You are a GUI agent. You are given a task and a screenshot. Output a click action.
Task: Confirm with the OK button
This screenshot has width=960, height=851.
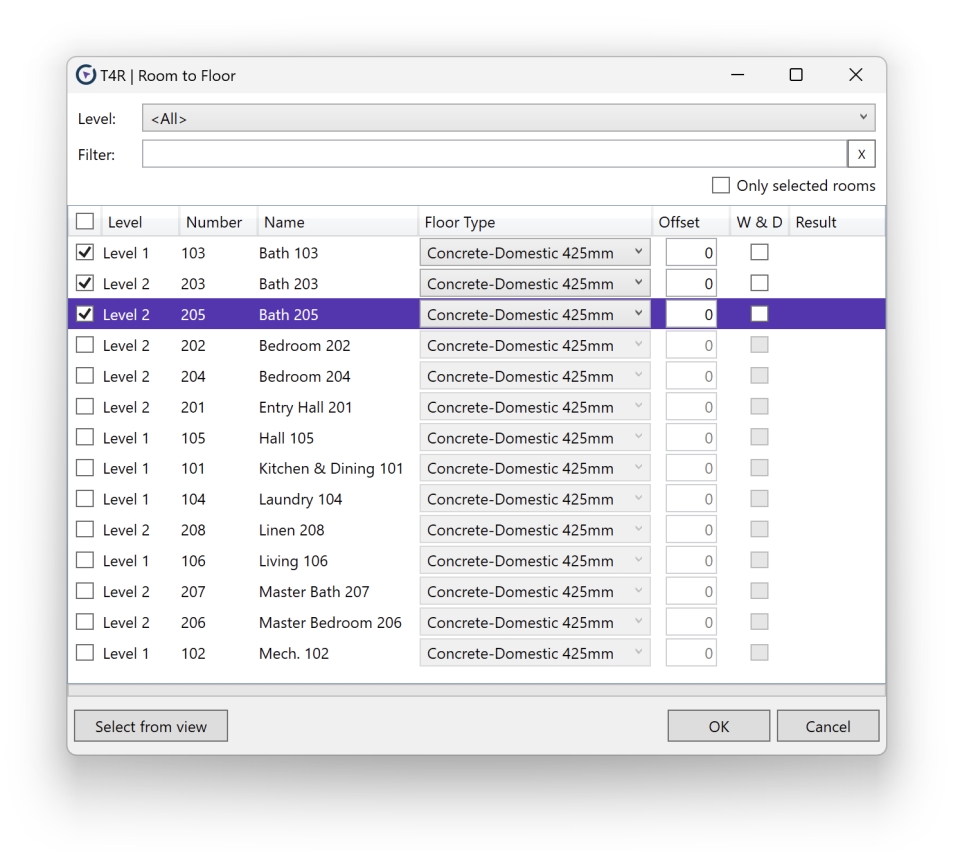click(718, 727)
